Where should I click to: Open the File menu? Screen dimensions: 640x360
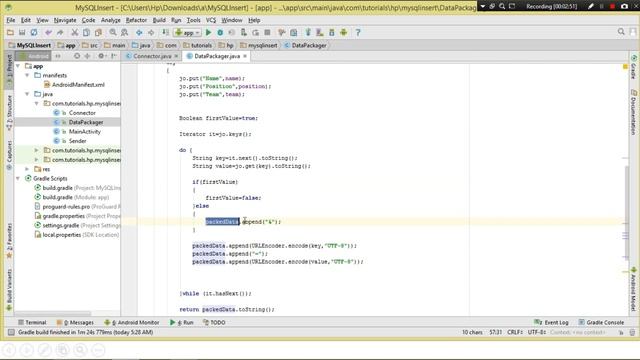click(x=11, y=20)
